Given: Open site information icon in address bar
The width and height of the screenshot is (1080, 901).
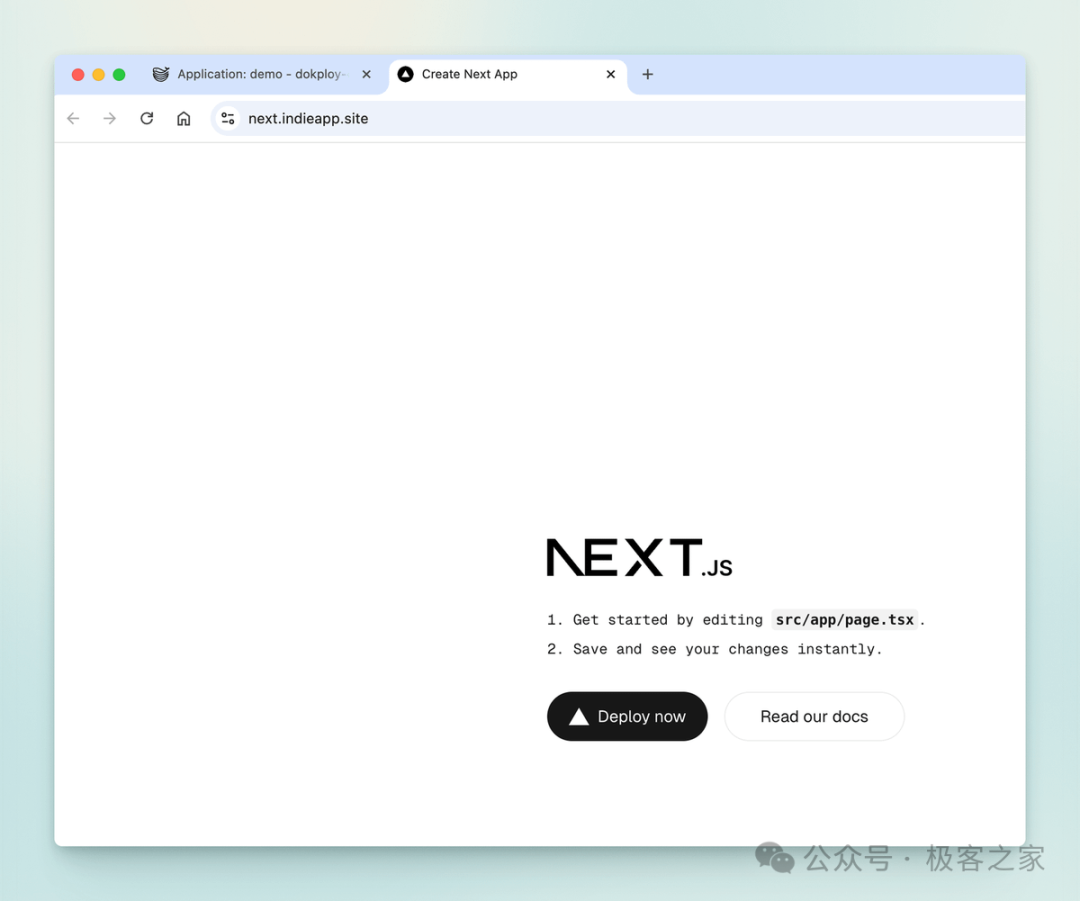Looking at the screenshot, I should pyautogui.click(x=228, y=118).
